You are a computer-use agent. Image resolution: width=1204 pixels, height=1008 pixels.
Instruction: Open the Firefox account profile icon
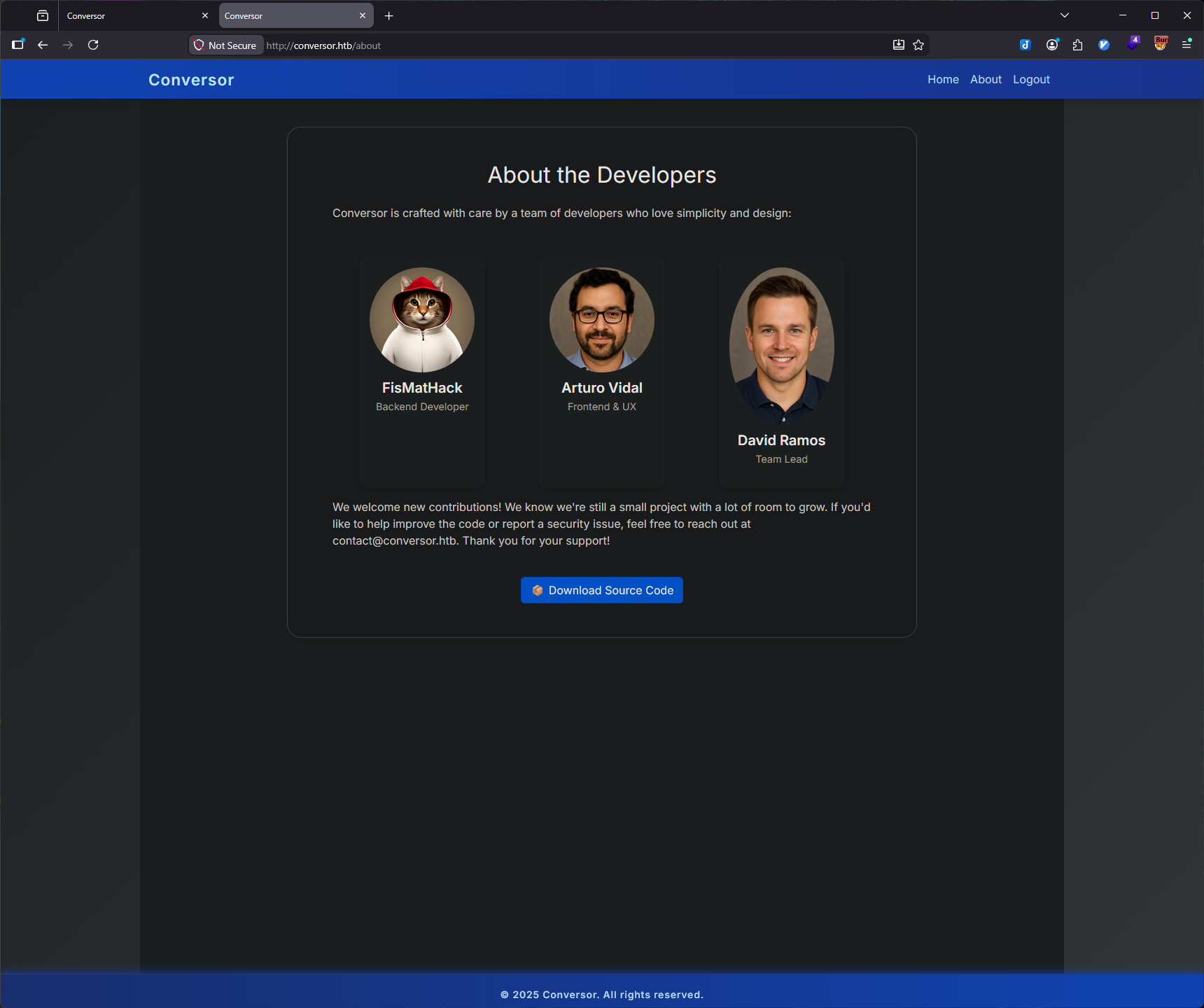pos(1052,45)
